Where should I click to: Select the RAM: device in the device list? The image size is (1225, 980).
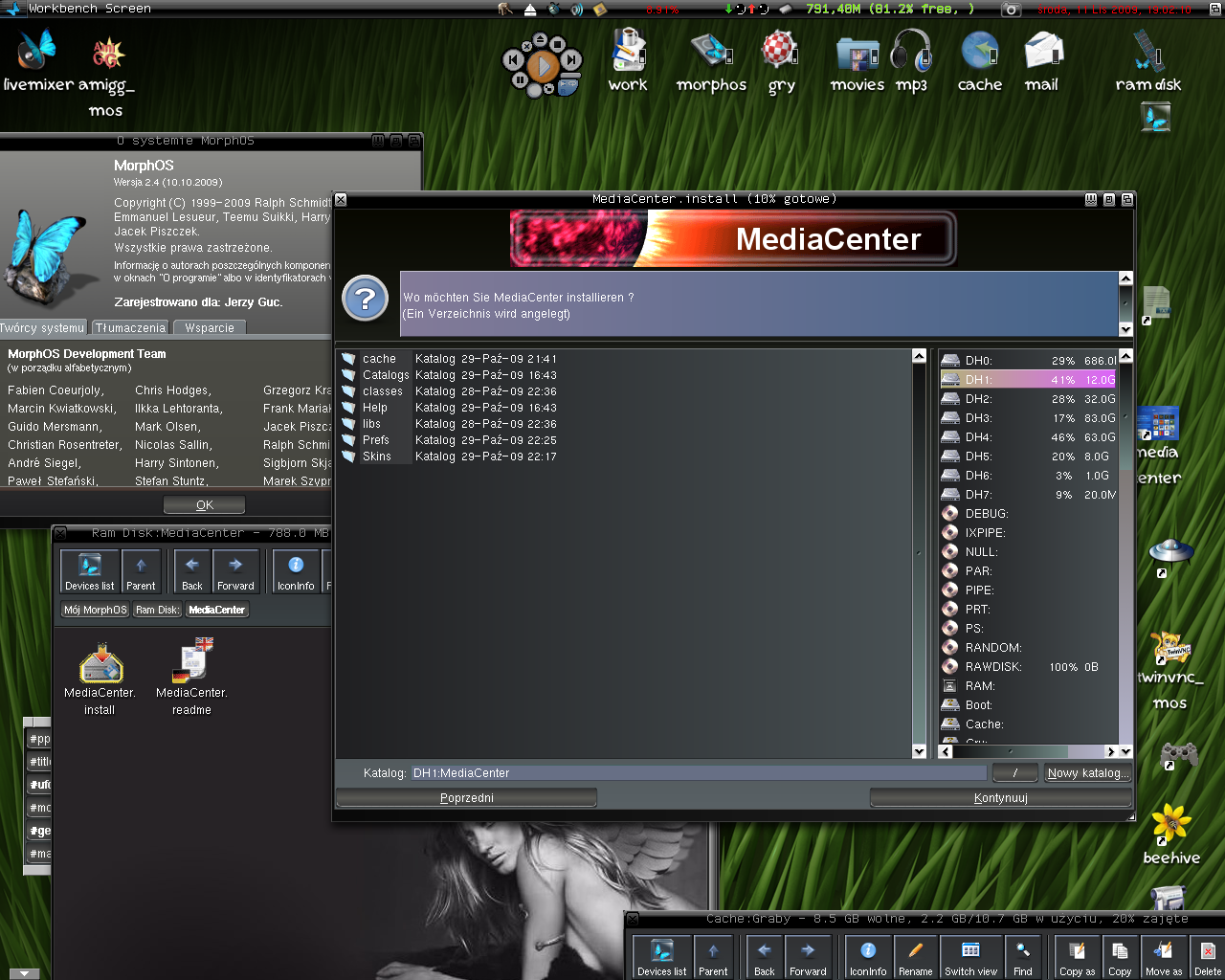pos(1029,686)
